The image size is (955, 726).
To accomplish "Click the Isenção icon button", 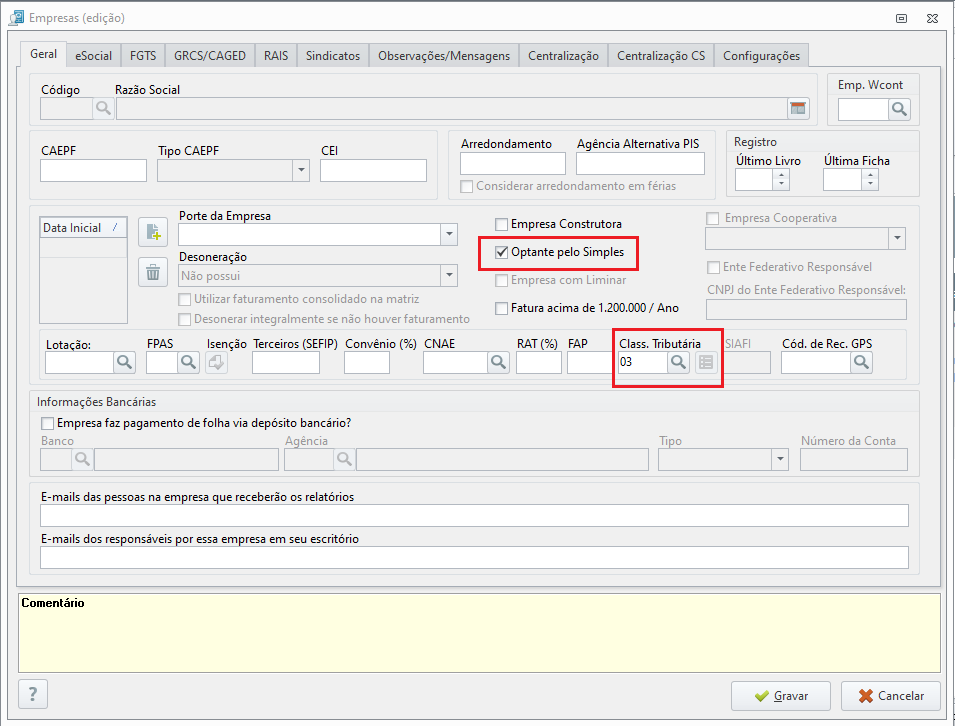I will pyautogui.click(x=216, y=362).
